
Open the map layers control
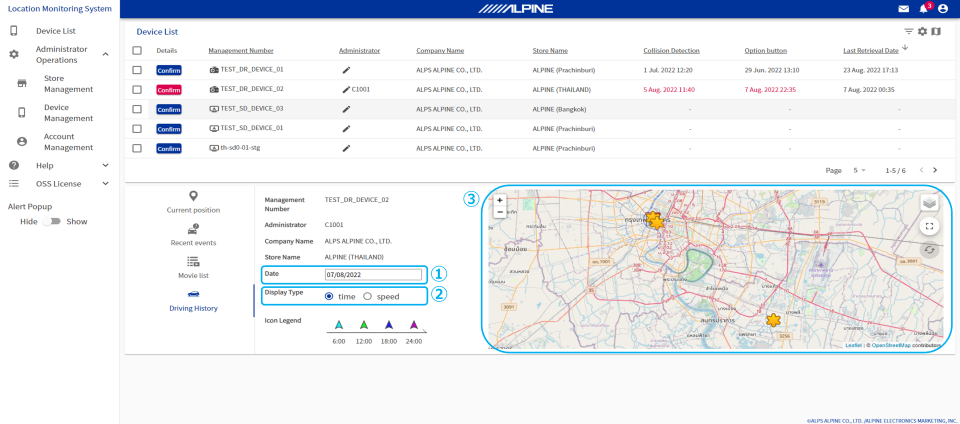click(x=929, y=202)
